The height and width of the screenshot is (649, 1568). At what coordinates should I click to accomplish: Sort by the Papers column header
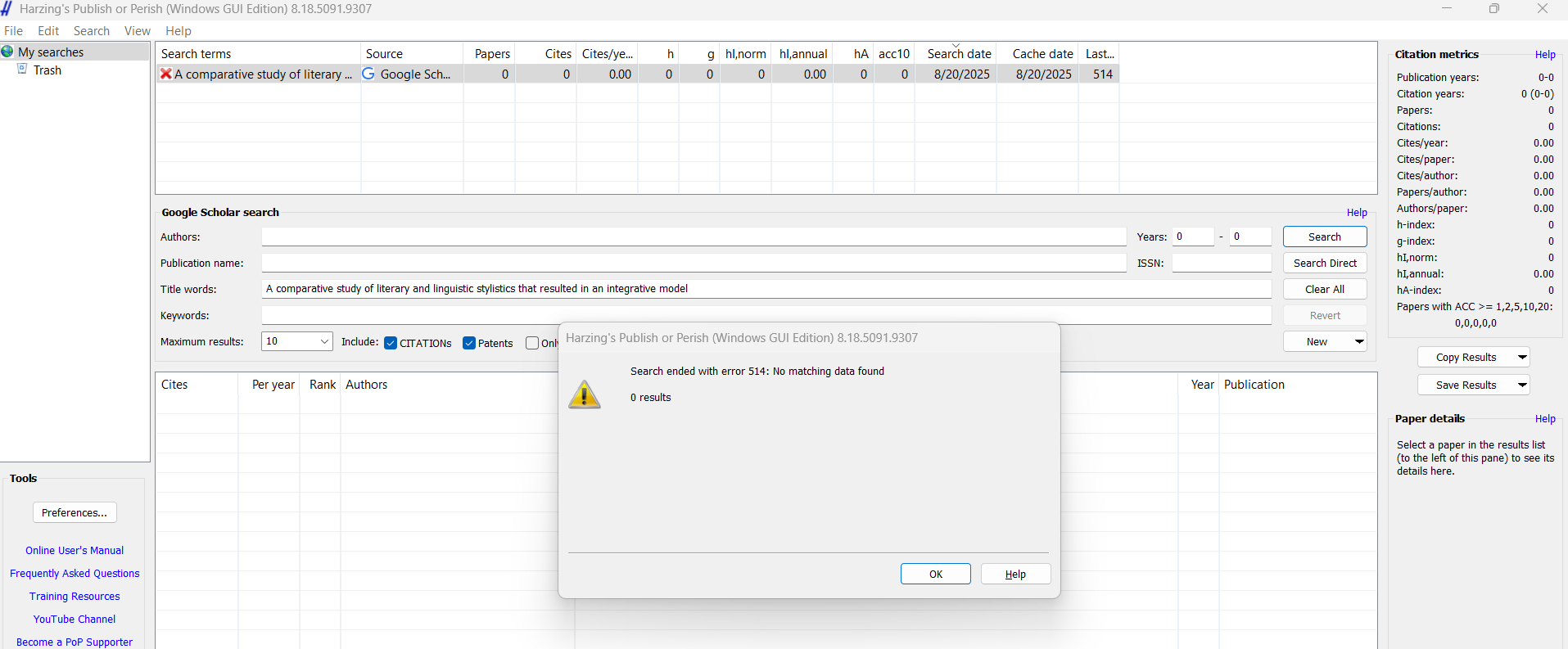pyautogui.click(x=490, y=53)
